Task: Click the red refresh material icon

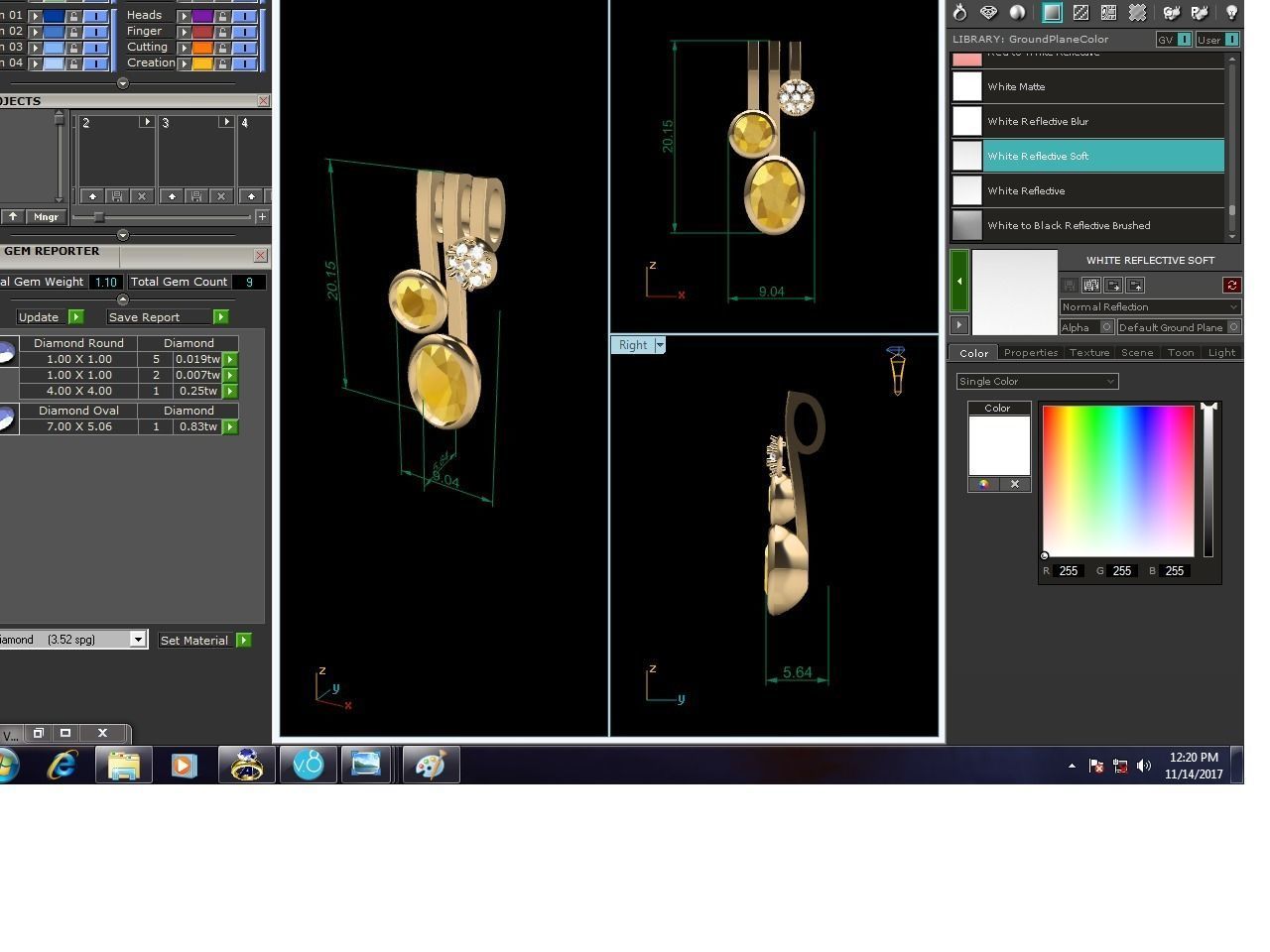Action: (1231, 286)
